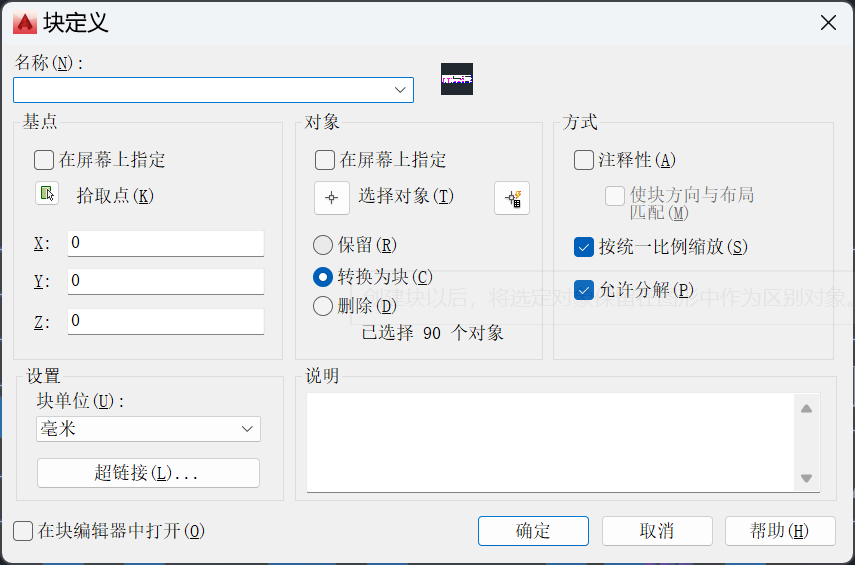Confirm with the 确定 button

click(x=533, y=531)
